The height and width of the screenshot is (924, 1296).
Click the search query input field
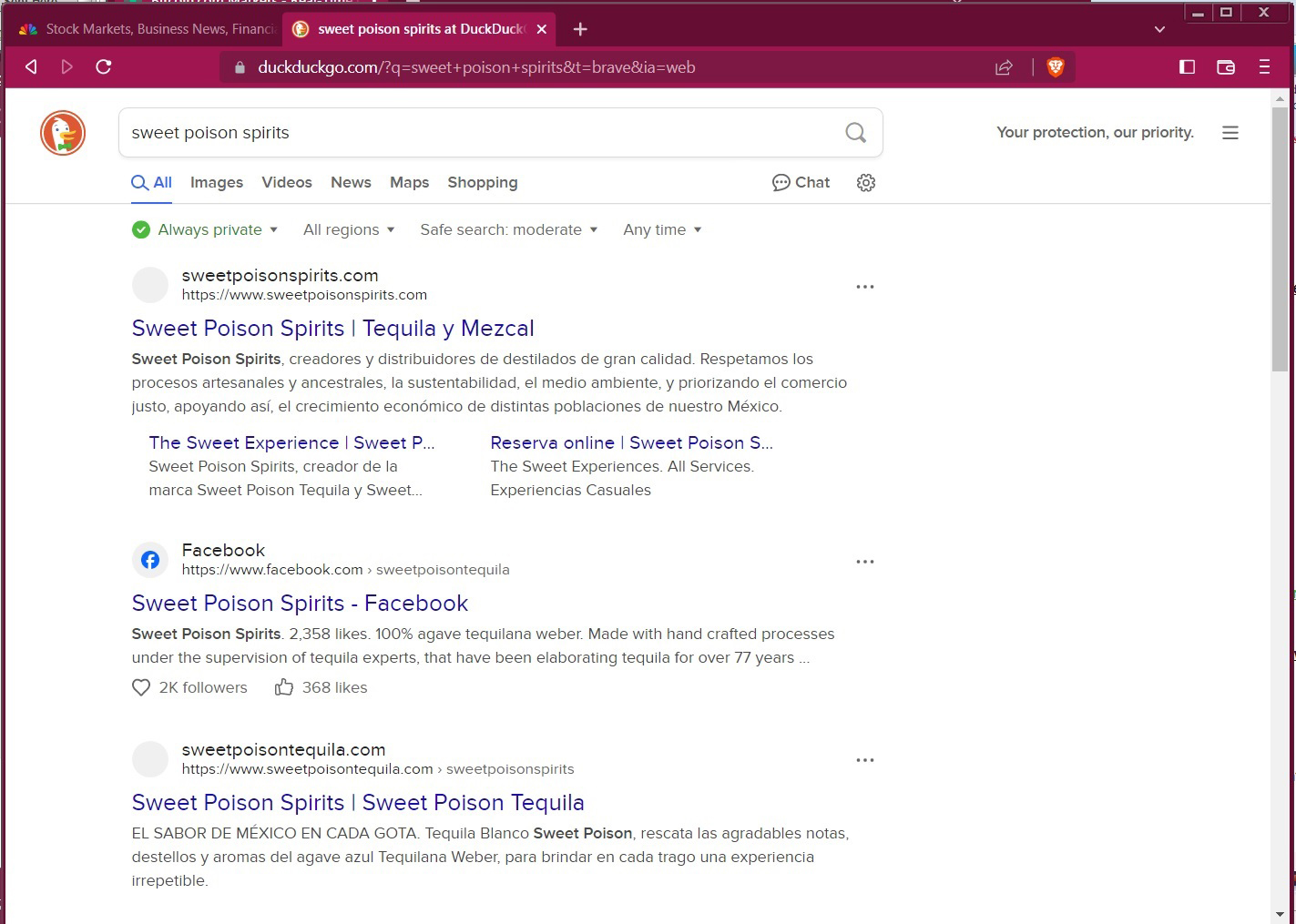click(483, 133)
